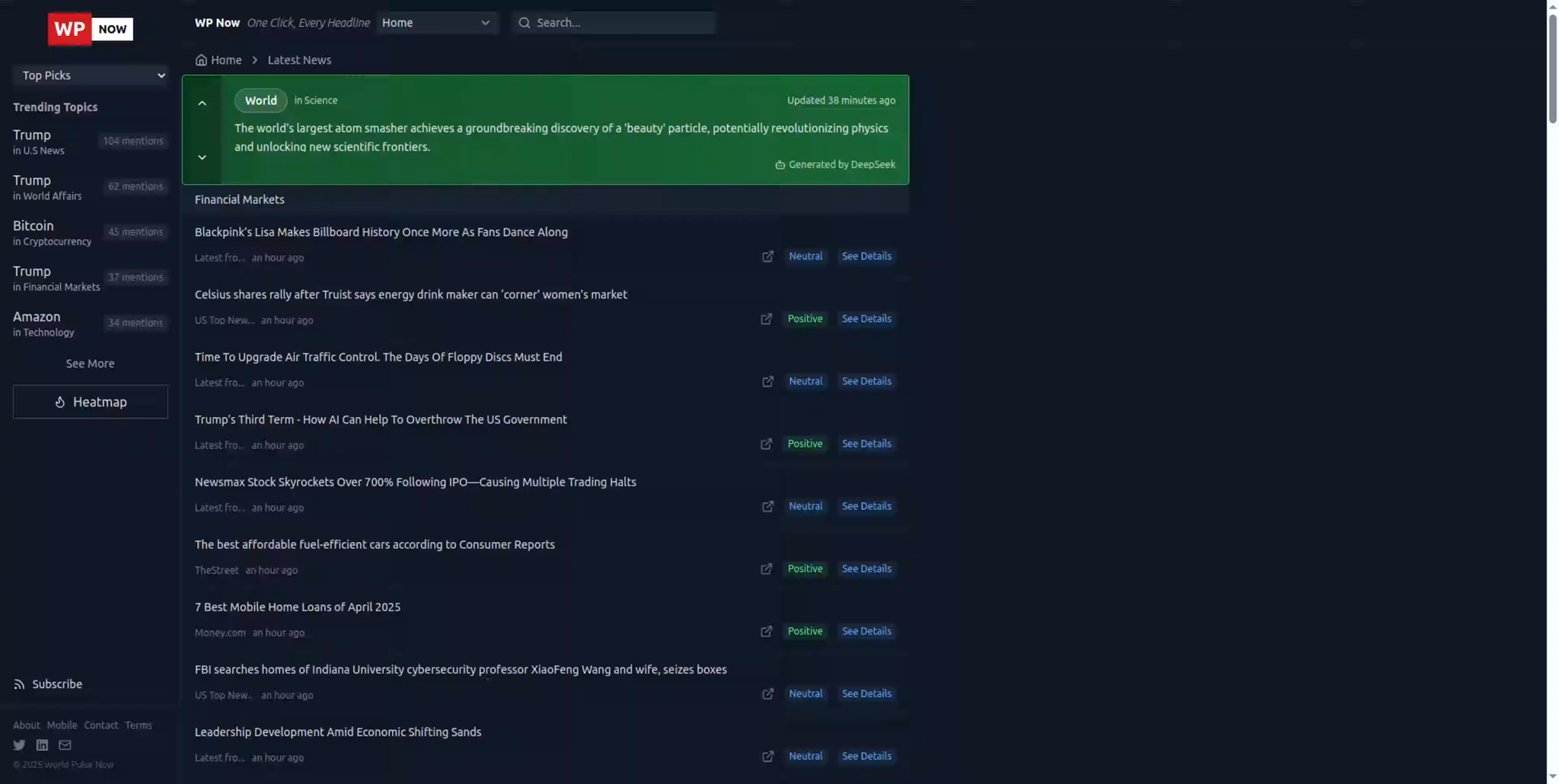Open external link for Air Traffic Control article
1559x784 pixels.
[767, 381]
